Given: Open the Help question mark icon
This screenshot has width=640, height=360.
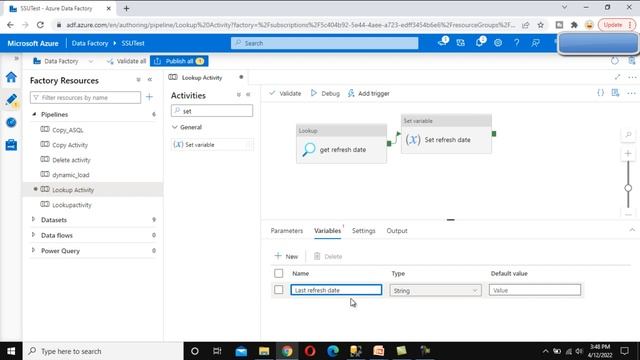Looking at the screenshot, I should click(516, 42).
